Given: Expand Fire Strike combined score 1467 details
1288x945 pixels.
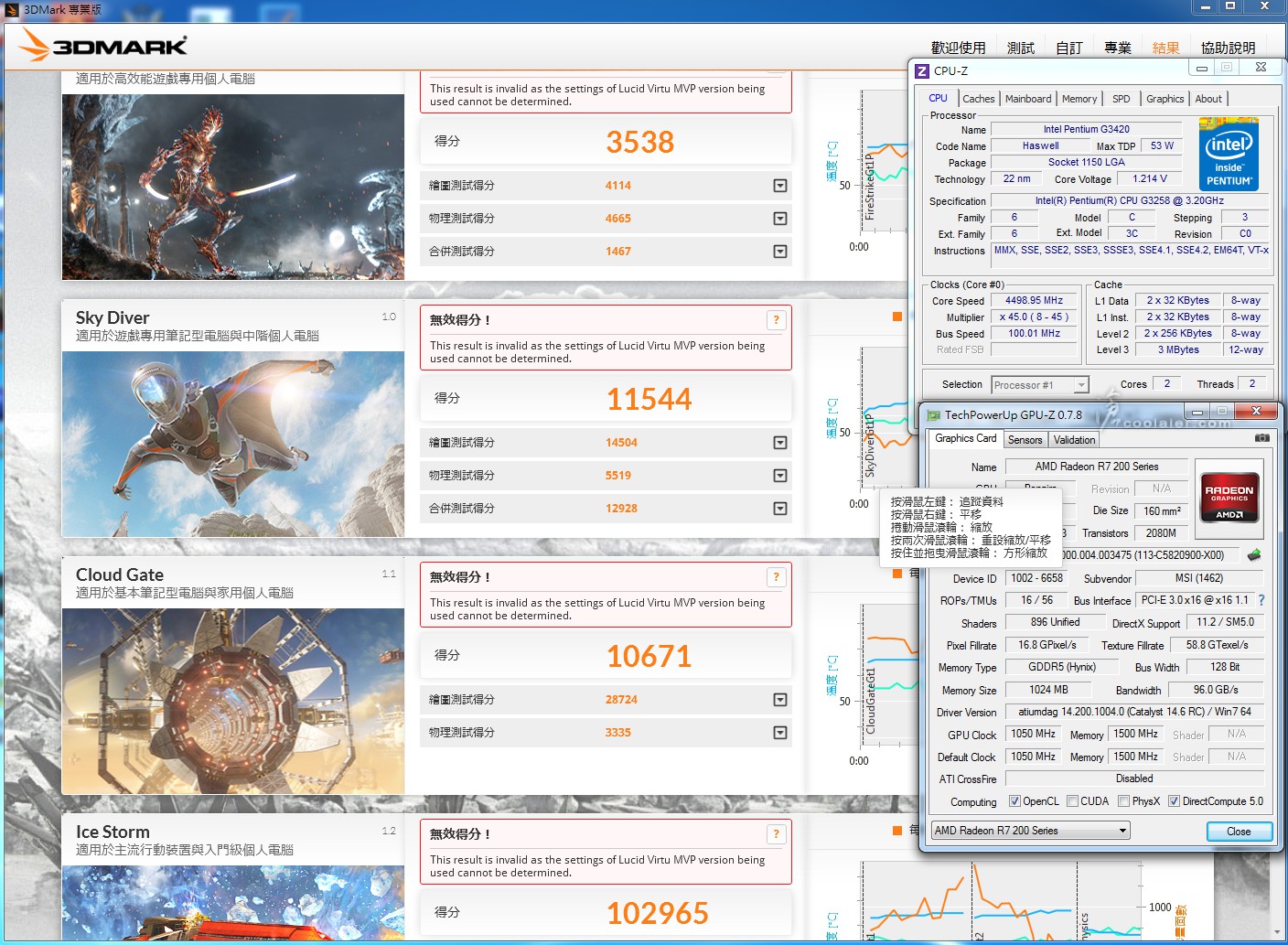Looking at the screenshot, I should pyautogui.click(x=780, y=252).
